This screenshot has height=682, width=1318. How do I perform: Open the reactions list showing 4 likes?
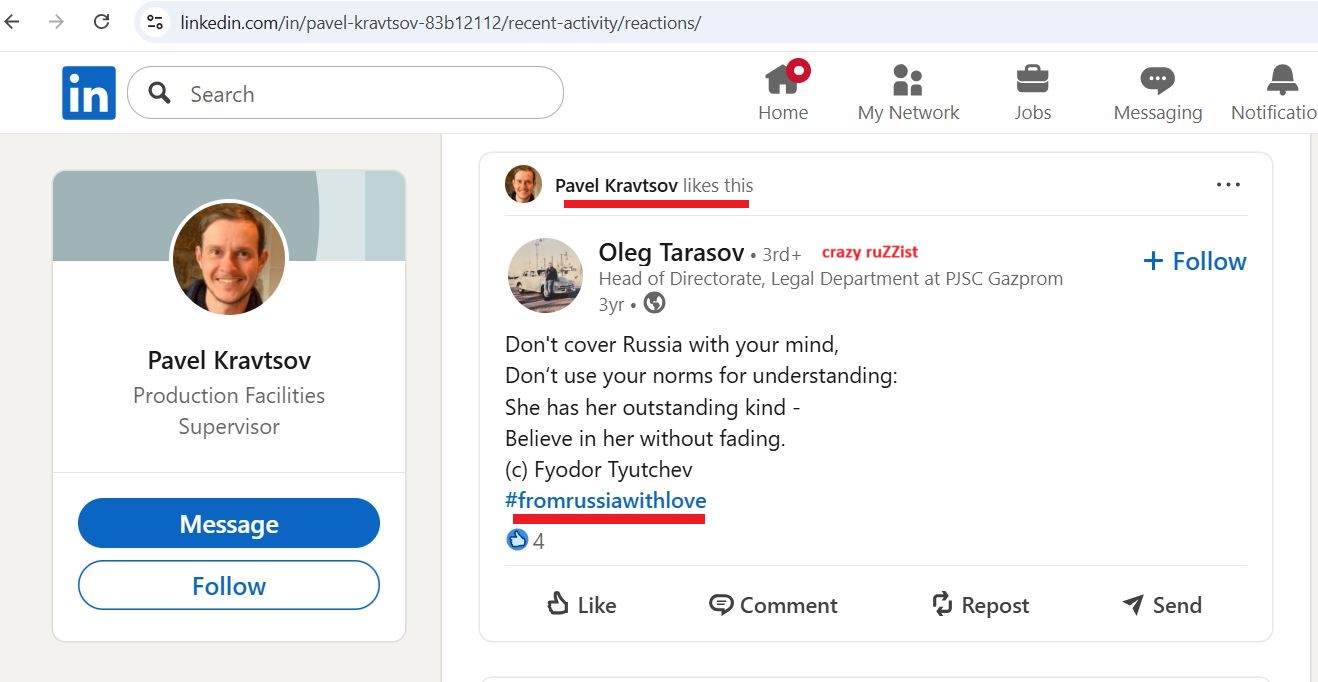coord(525,540)
